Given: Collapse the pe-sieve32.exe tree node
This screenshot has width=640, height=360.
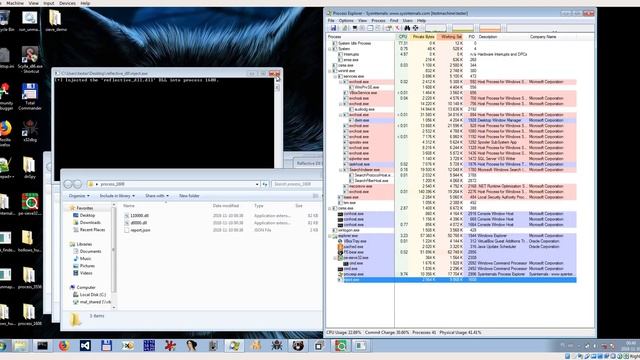Looking at the screenshot, I should coord(335,258).
